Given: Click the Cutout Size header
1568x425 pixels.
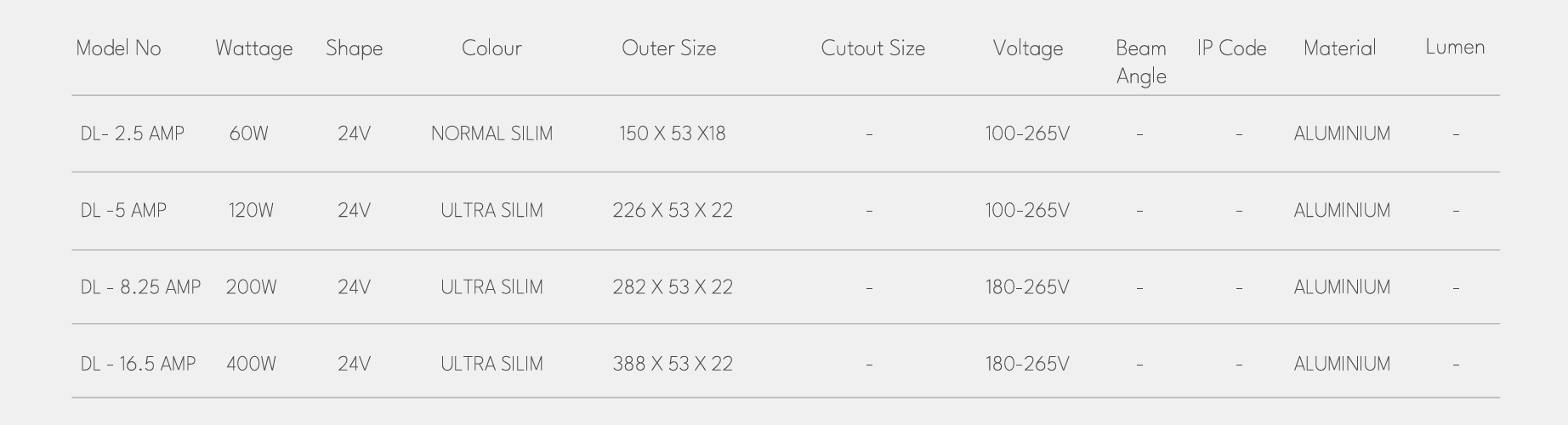Looking at the screenshot, I should click(x=872, y=48).
